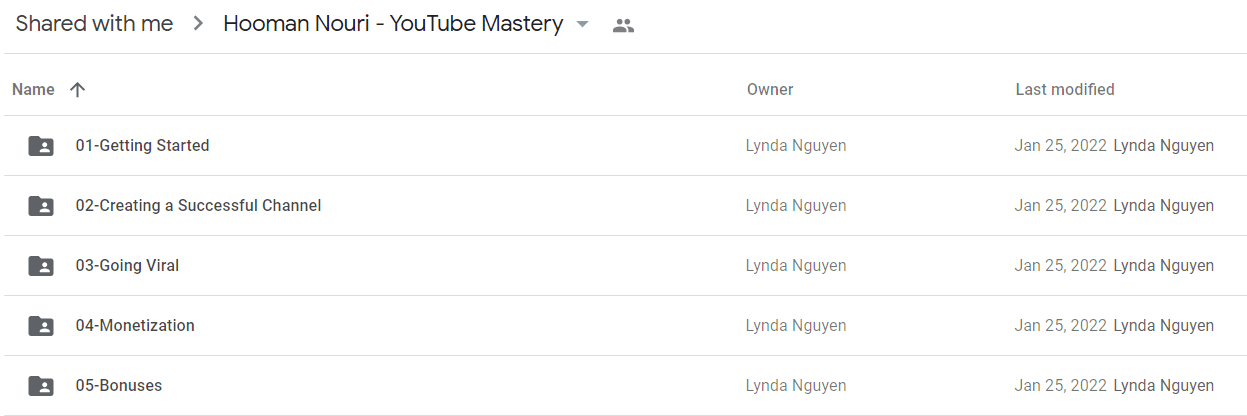The image size is (1247, 416).
Task: Click the shared people icon beside folder title
Action: click(x=623, y=25)
